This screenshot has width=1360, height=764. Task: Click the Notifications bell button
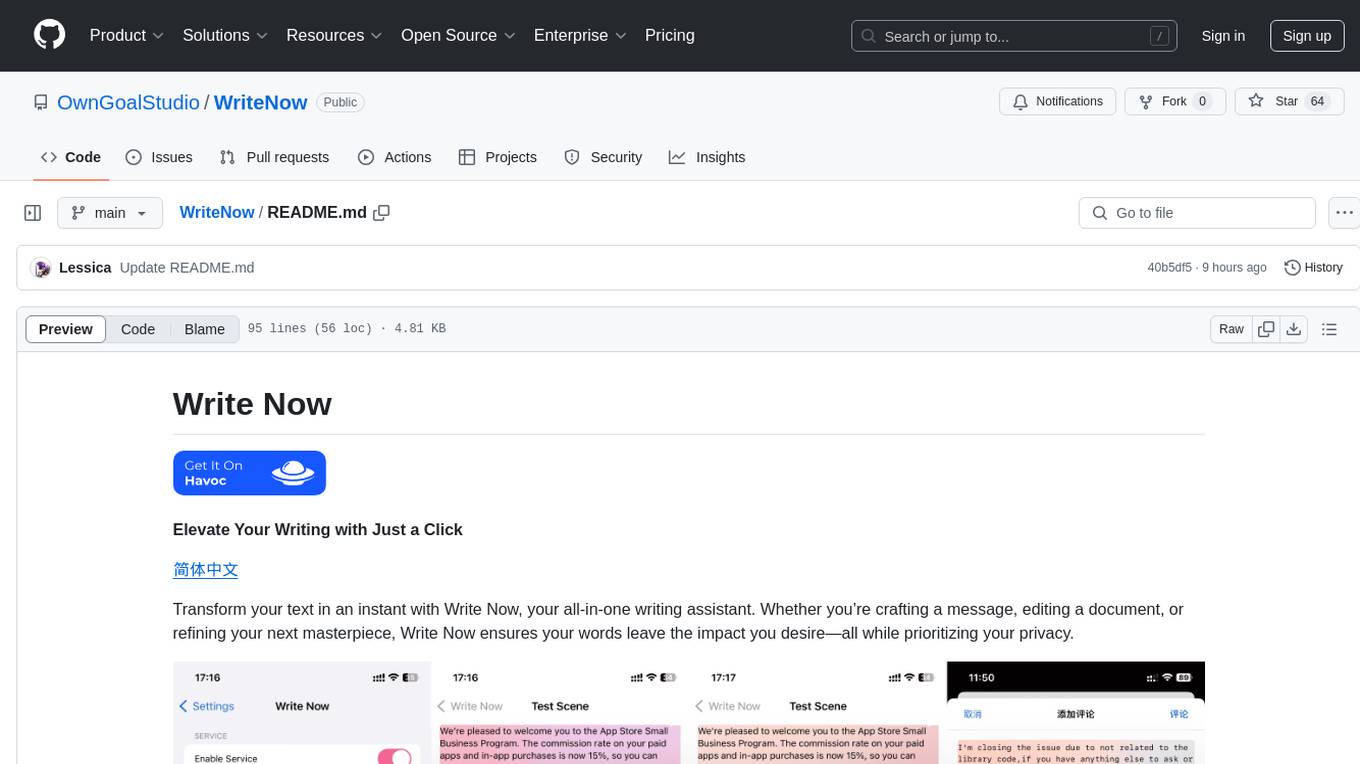coord(1058,101)
